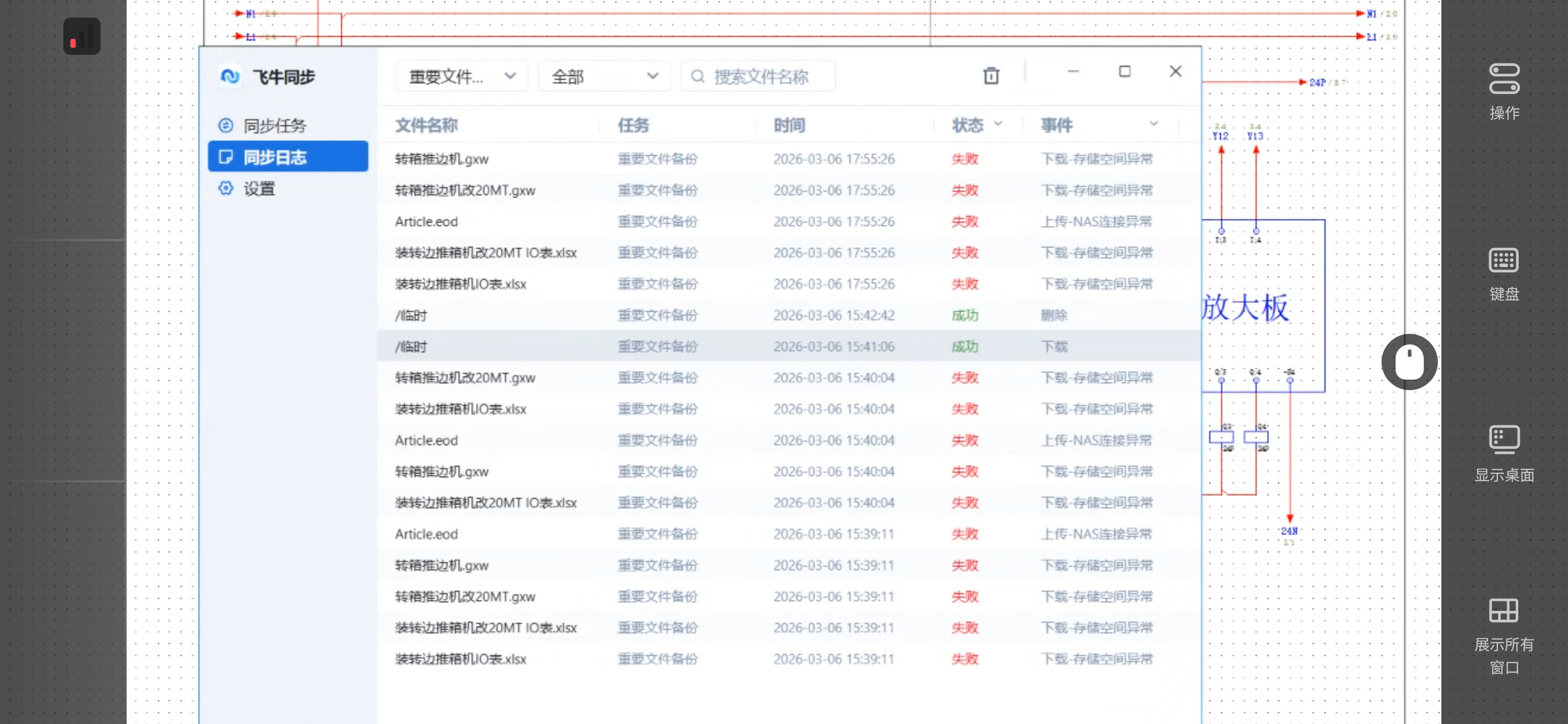The height and width of the screenshot is (724, 1568).
Task: Open the 全部 filter dropdown
Action: (604, 77)
